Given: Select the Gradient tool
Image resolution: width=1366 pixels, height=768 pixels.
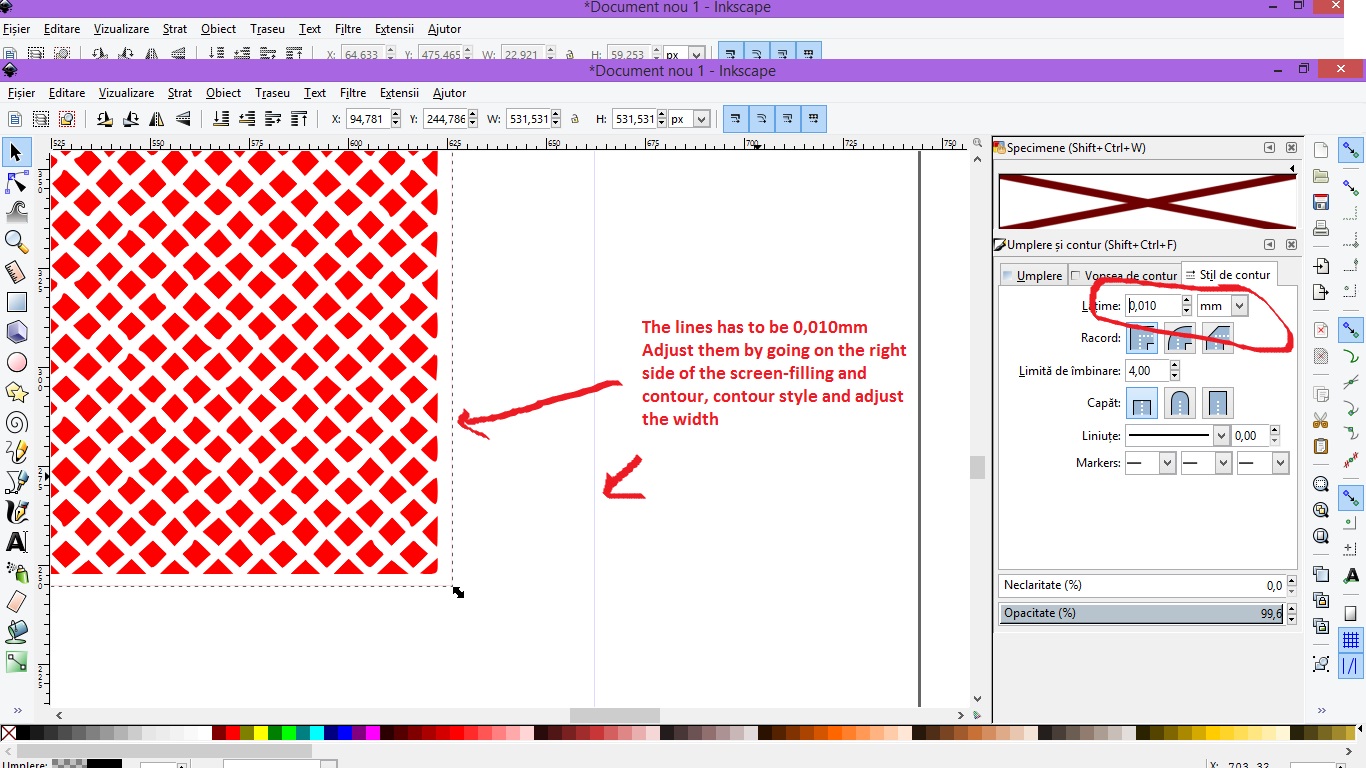Looking at the screenshot, I should pos(16,662).
